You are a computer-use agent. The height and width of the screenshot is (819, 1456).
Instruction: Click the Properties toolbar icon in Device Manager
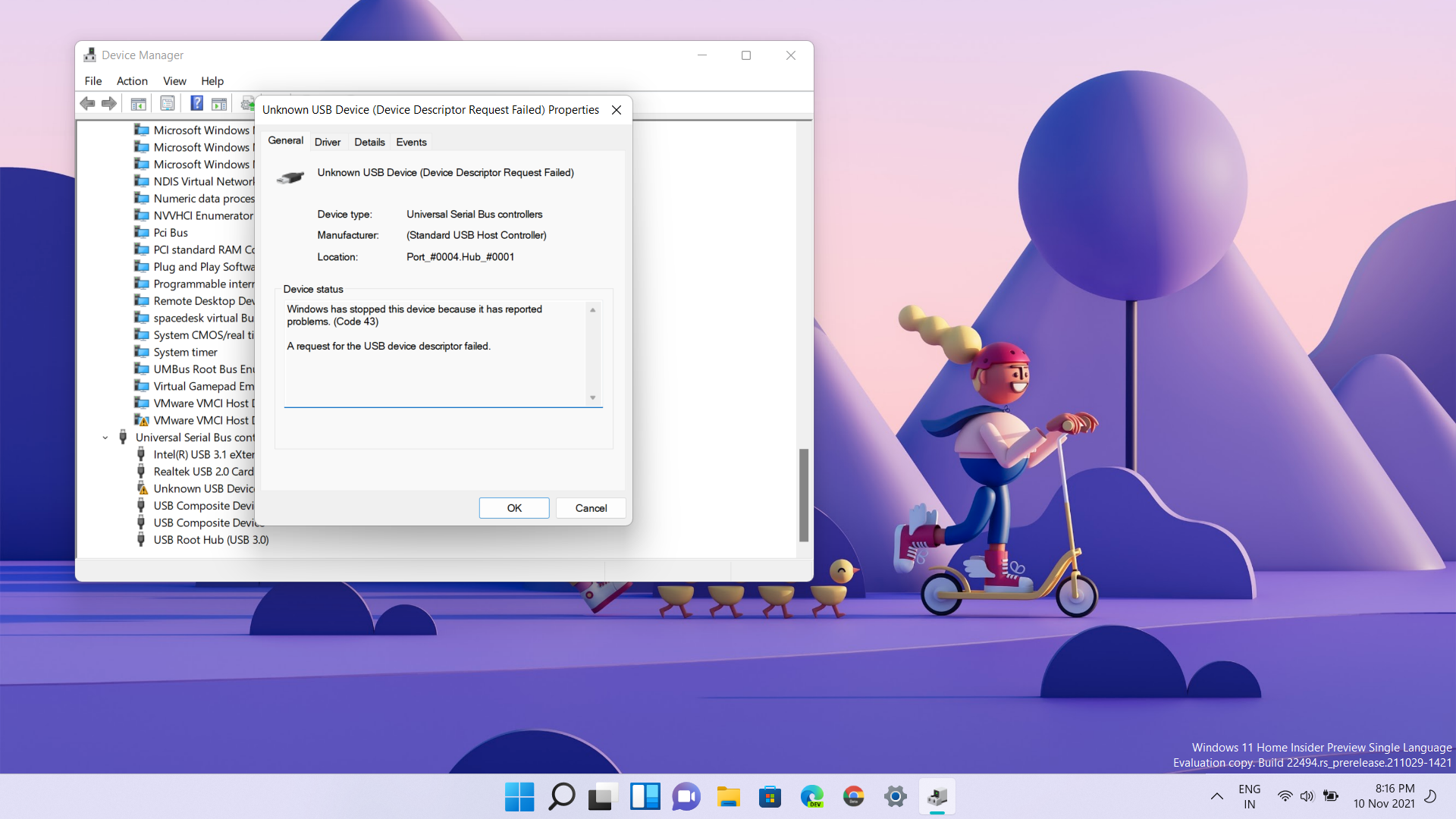pyautogui.click(x=167, y=104)
